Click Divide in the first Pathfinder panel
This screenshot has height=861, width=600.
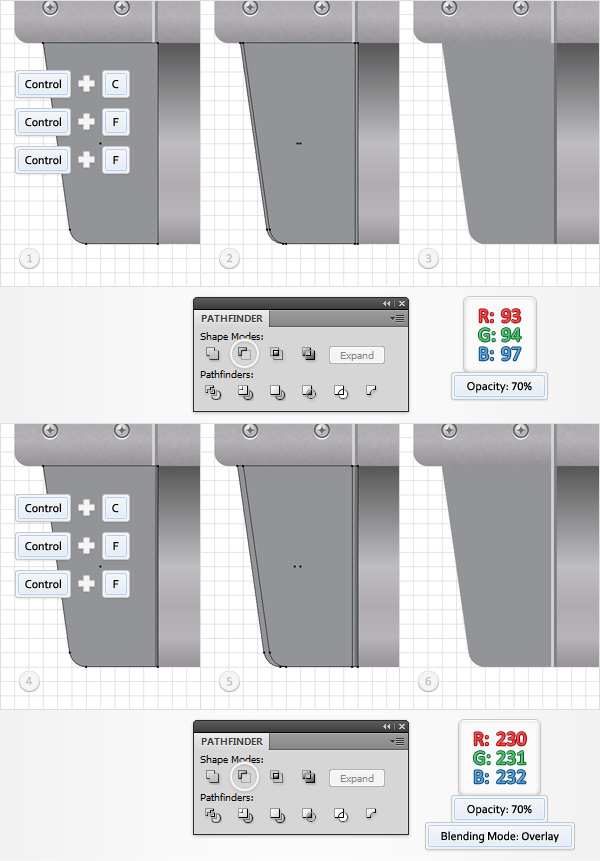point(212,392)
